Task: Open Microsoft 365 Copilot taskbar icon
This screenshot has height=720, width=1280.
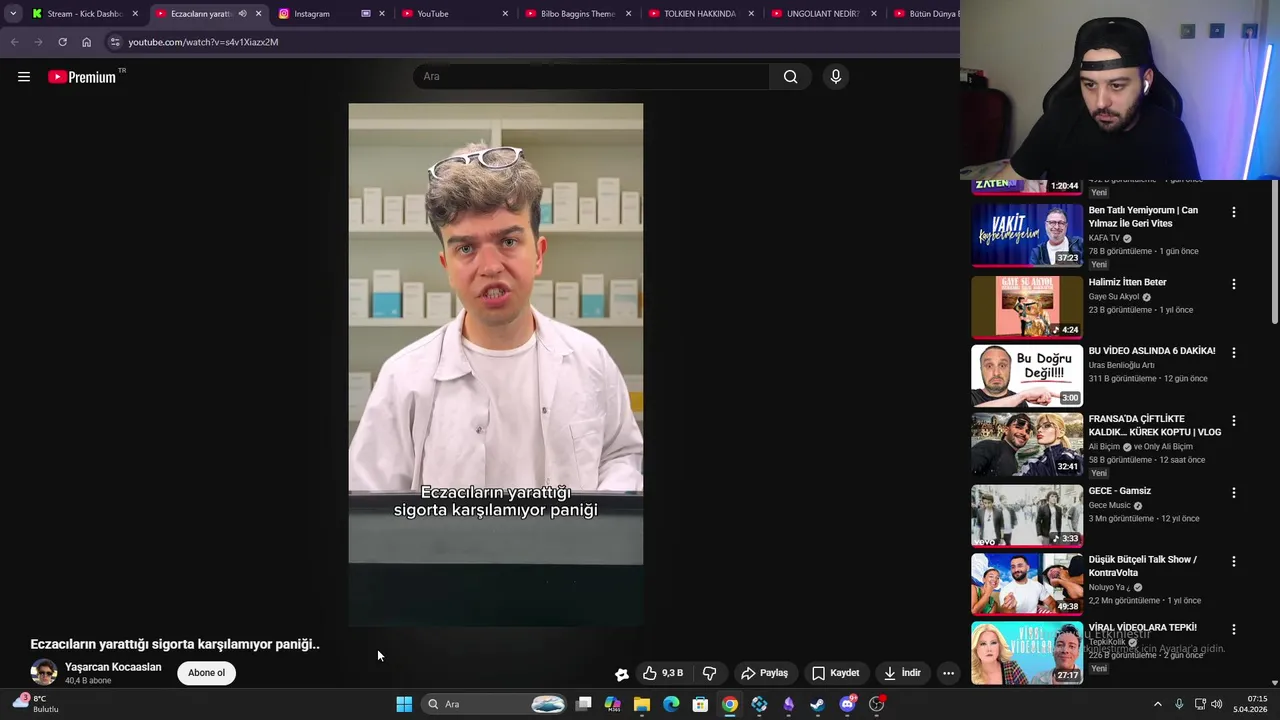Action: click(613, 704)
